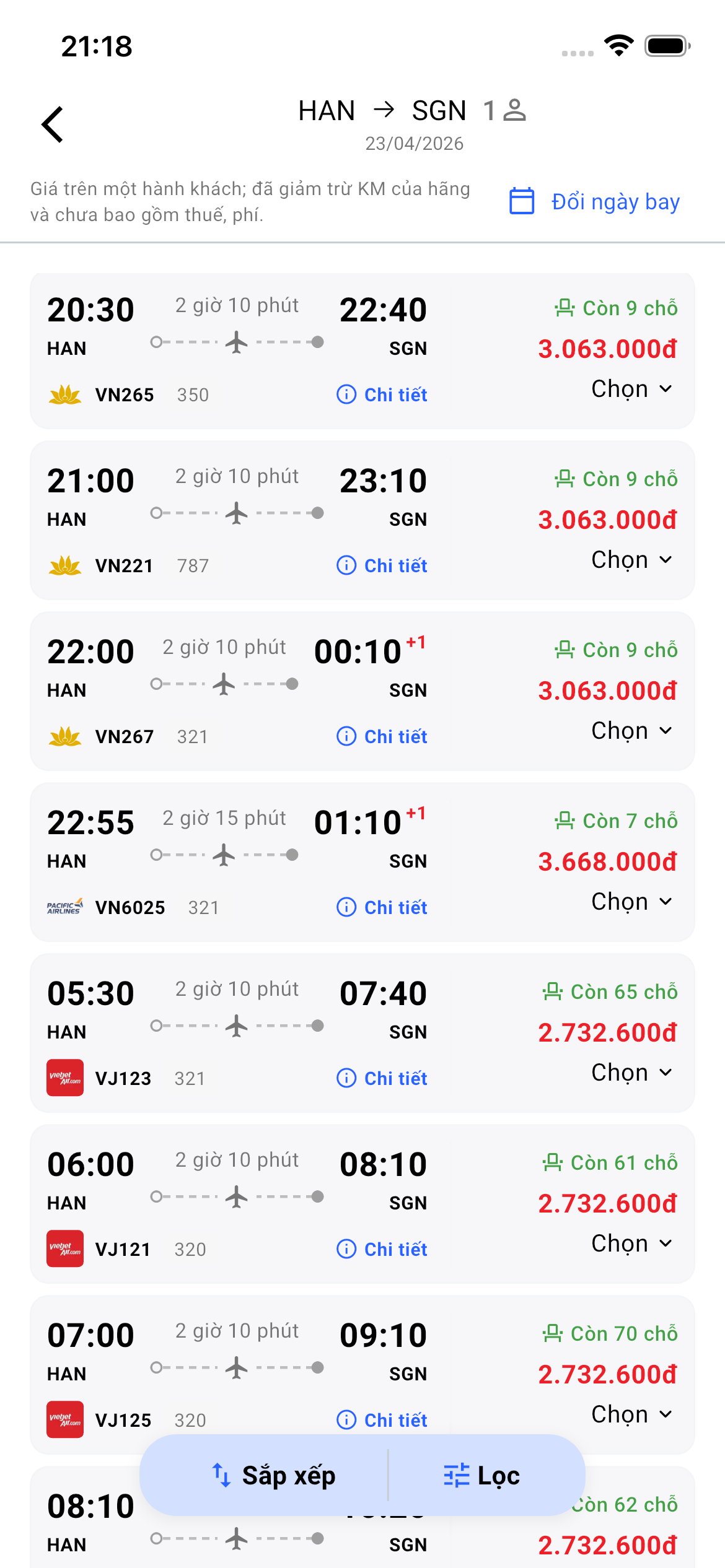Tap the sort arrows icon in Sắp xếp
The width and height of the screenshot is (725, 1568).
coord(222,1475)
